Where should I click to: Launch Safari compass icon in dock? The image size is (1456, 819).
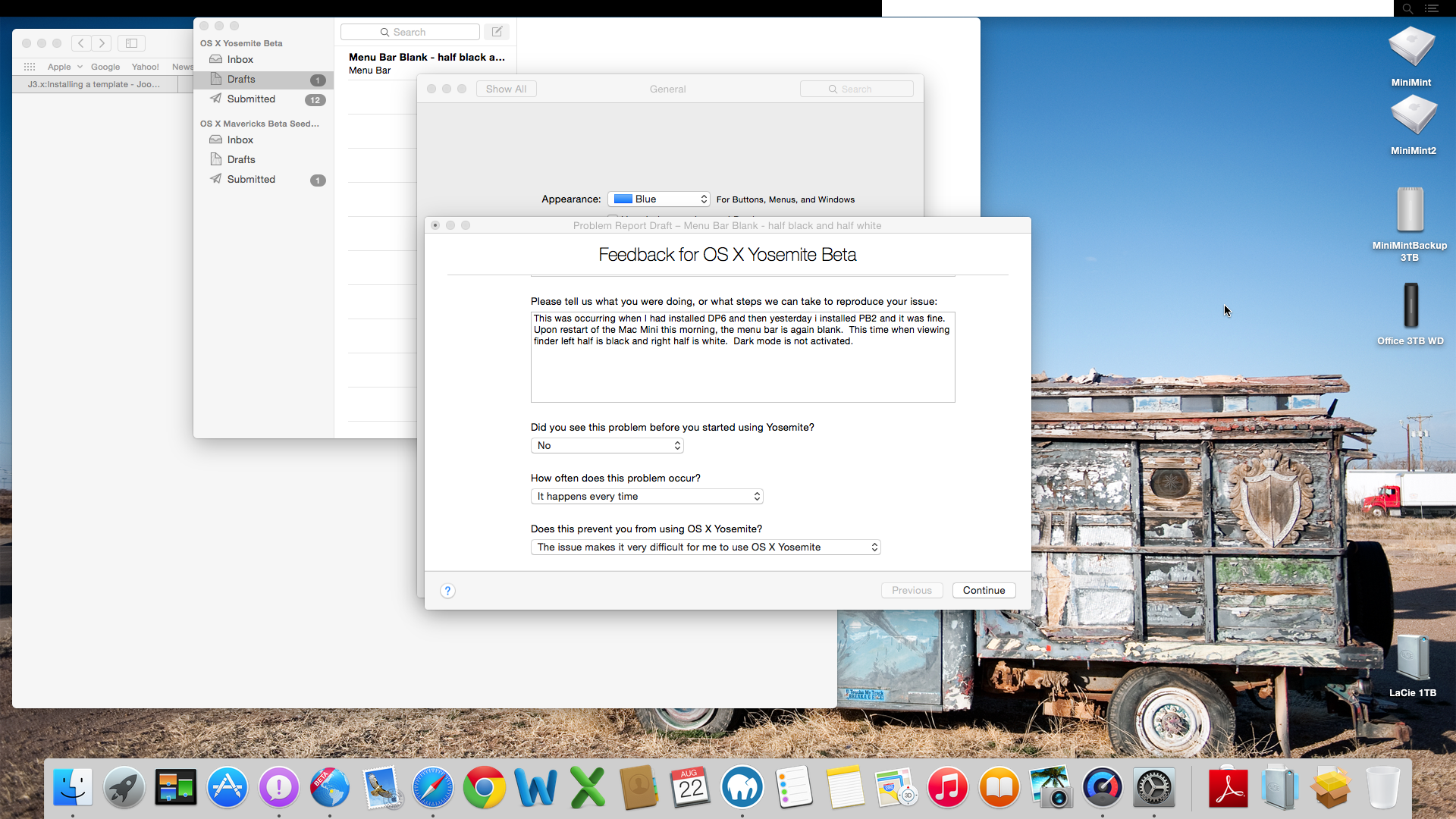tap(433, 787)
